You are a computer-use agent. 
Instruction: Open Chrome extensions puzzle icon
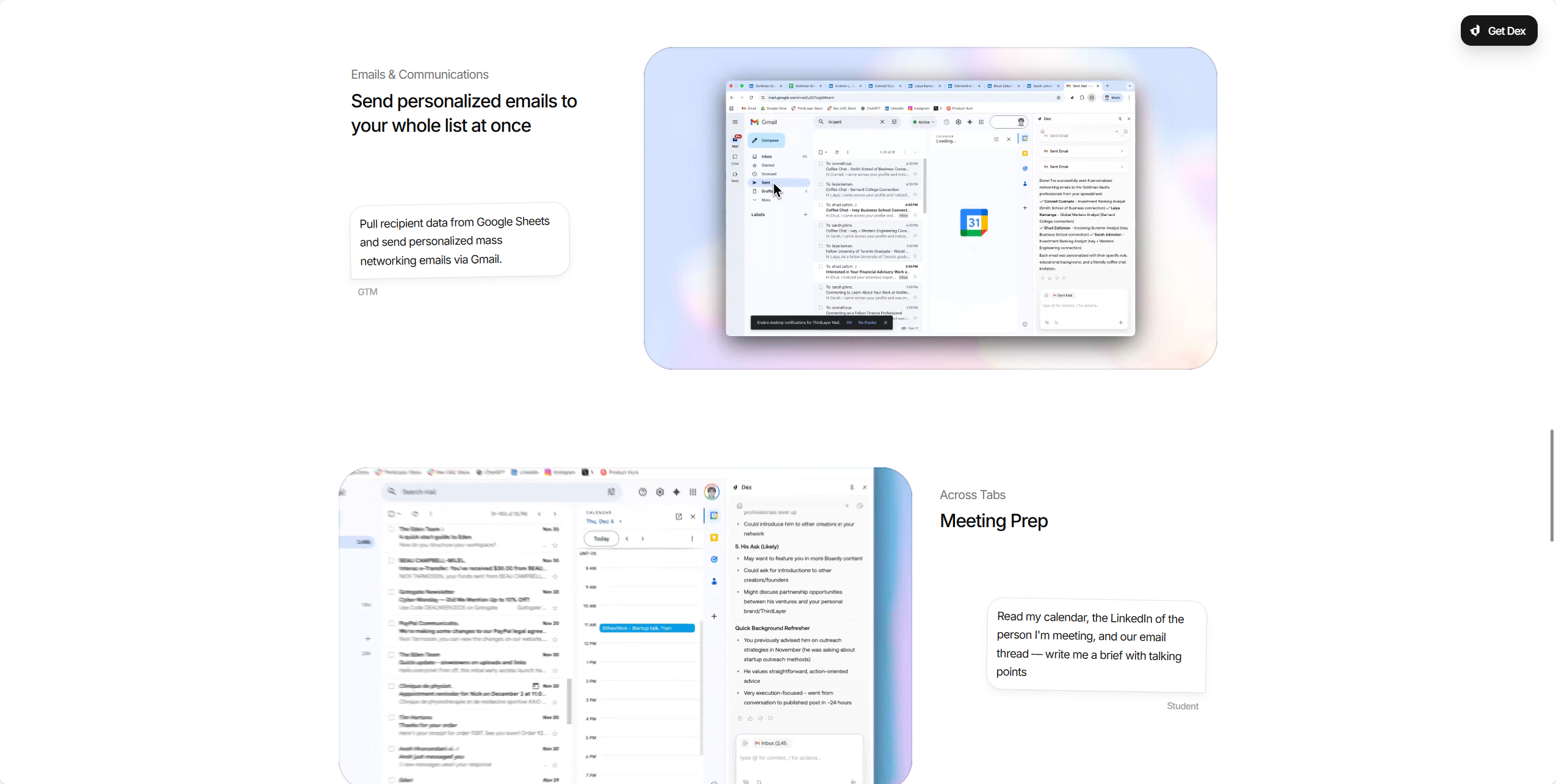[1082, 98]
